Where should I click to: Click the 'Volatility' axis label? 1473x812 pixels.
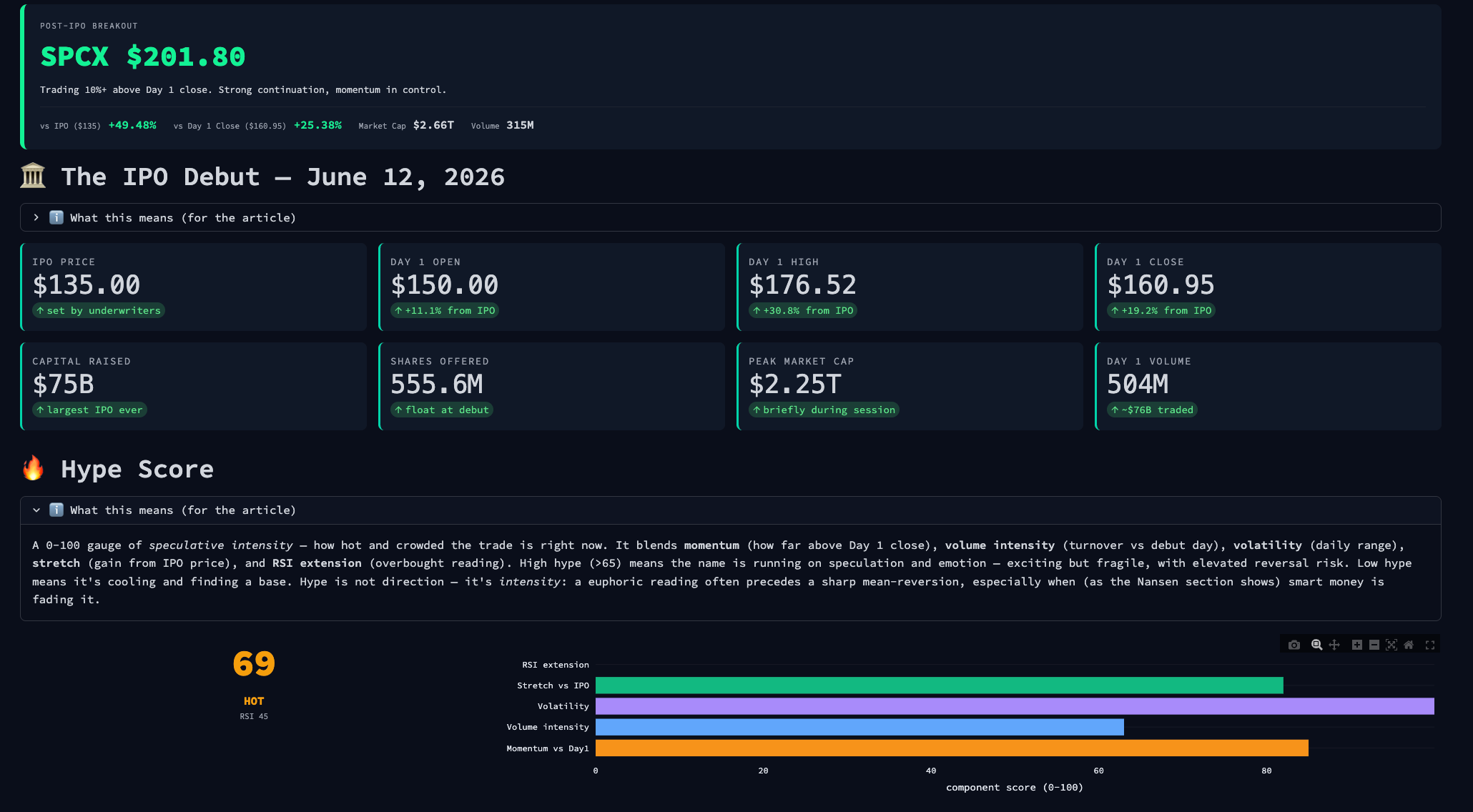pyautogui.click(x=563, y=706)
